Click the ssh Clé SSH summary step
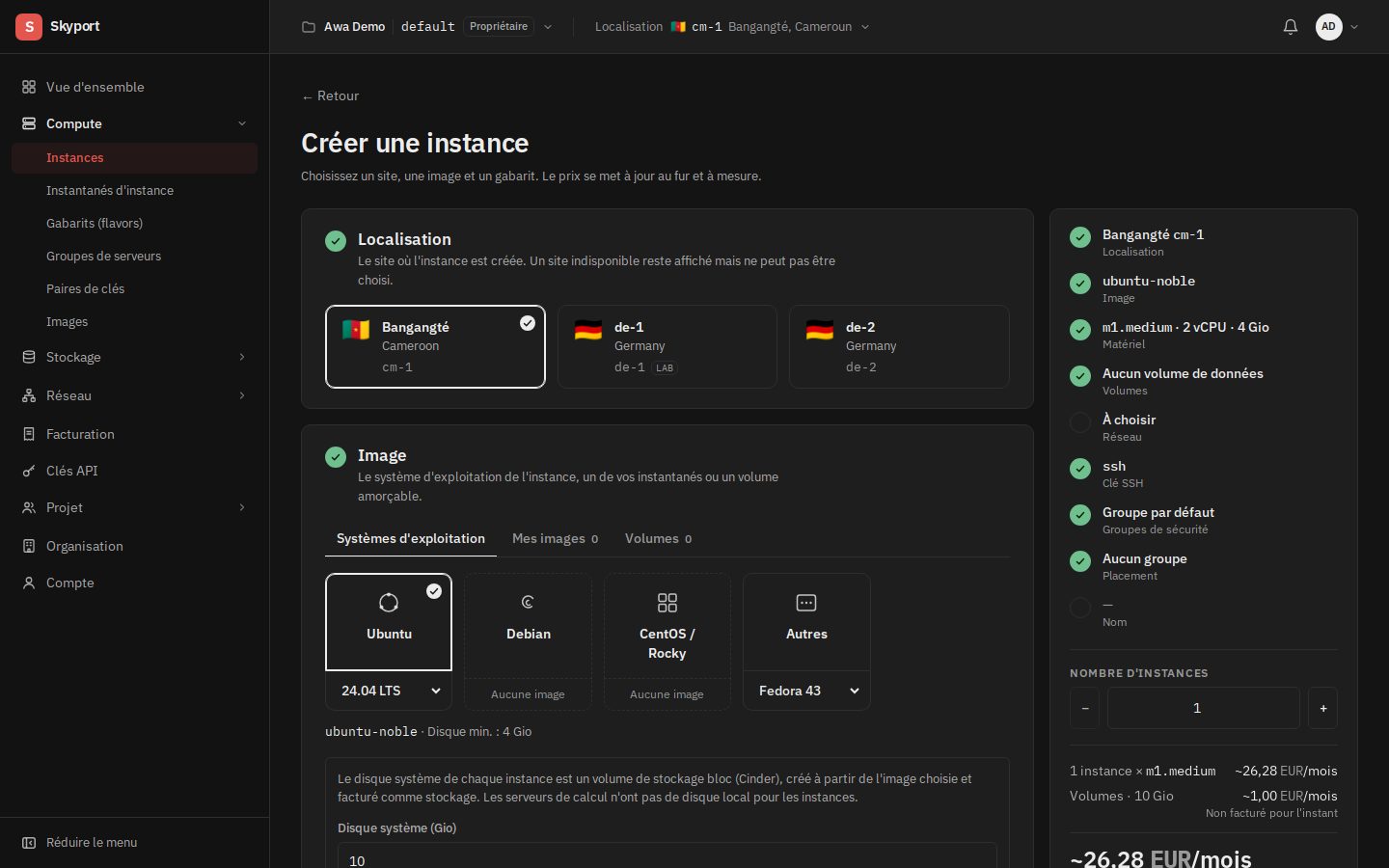The image size is (1389, 868). click(x=1204, y=474)
